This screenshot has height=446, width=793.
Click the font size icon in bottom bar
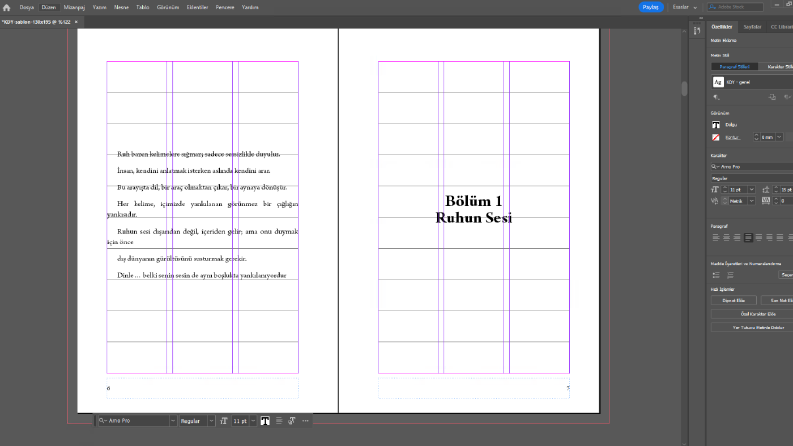[x=224, y=421]
